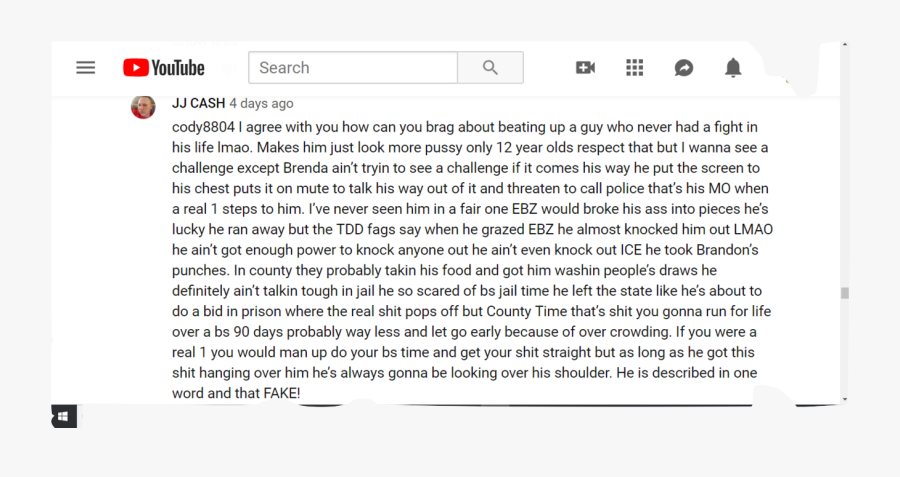The width and height of the screenshot is (900, 477).
Task: Open the hamburger guide menu
Action: pyautogui.click(x=86, y=68)
